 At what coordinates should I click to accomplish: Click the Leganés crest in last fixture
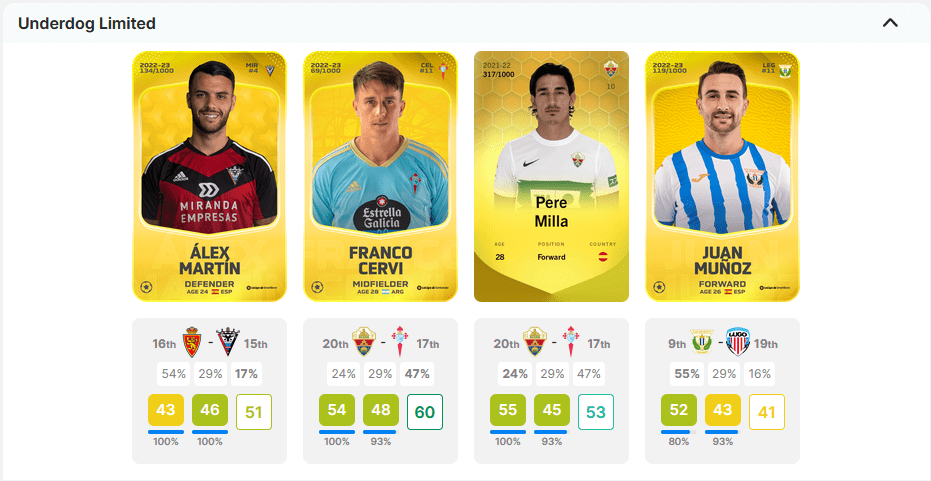coord(701,342)
